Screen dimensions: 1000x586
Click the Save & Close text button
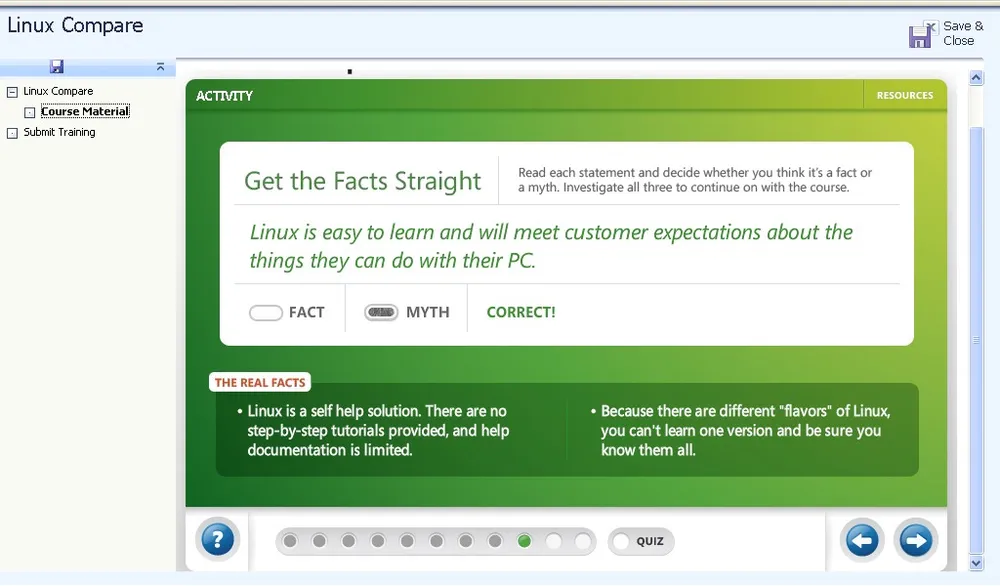click(x=962, y=34)
